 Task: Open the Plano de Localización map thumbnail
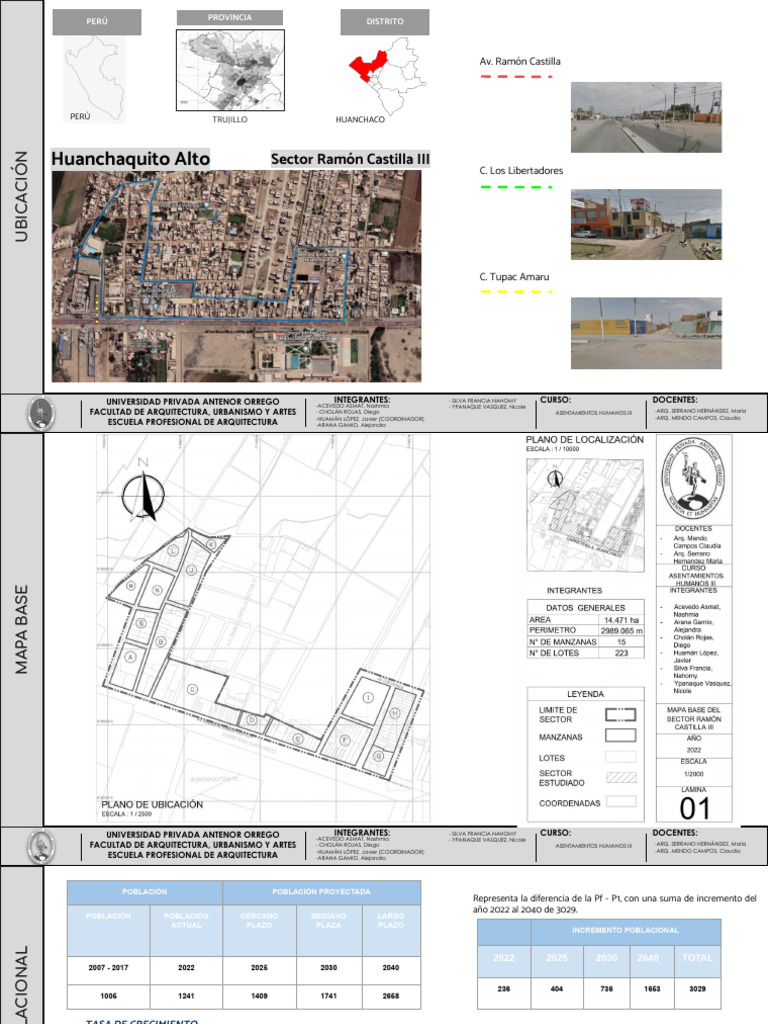(x=585, y=515)
